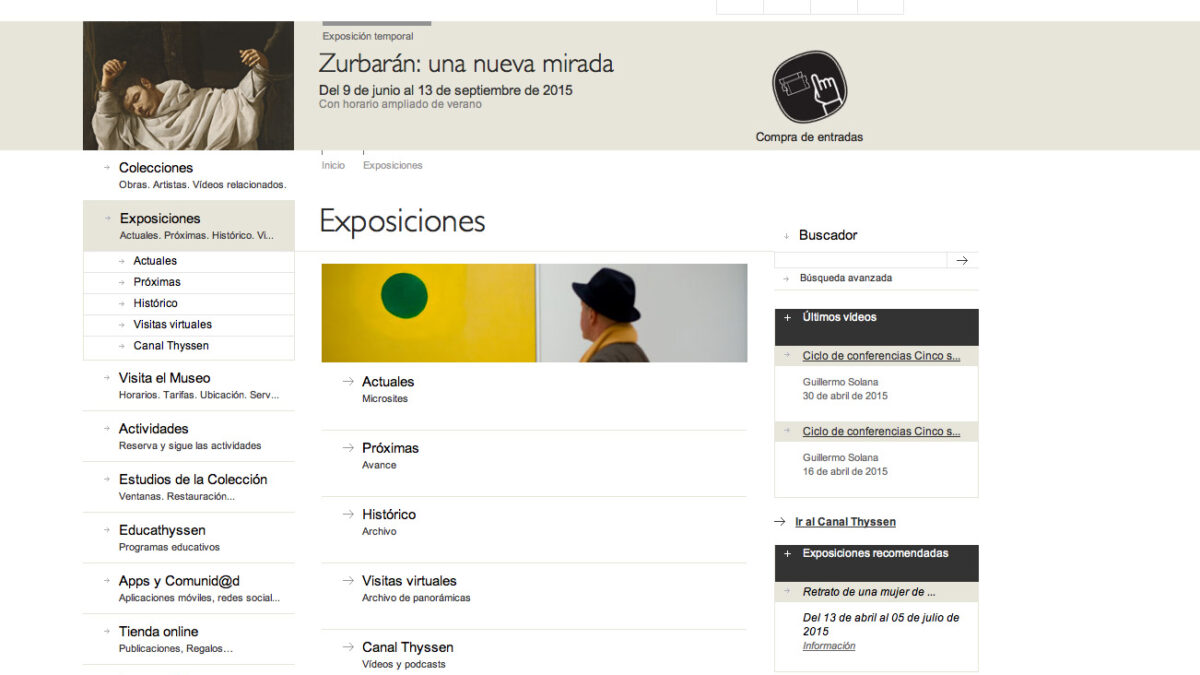Click the Exposiciones breadcrumb link
Screen dimensions: 1200x675
point(393,165)
